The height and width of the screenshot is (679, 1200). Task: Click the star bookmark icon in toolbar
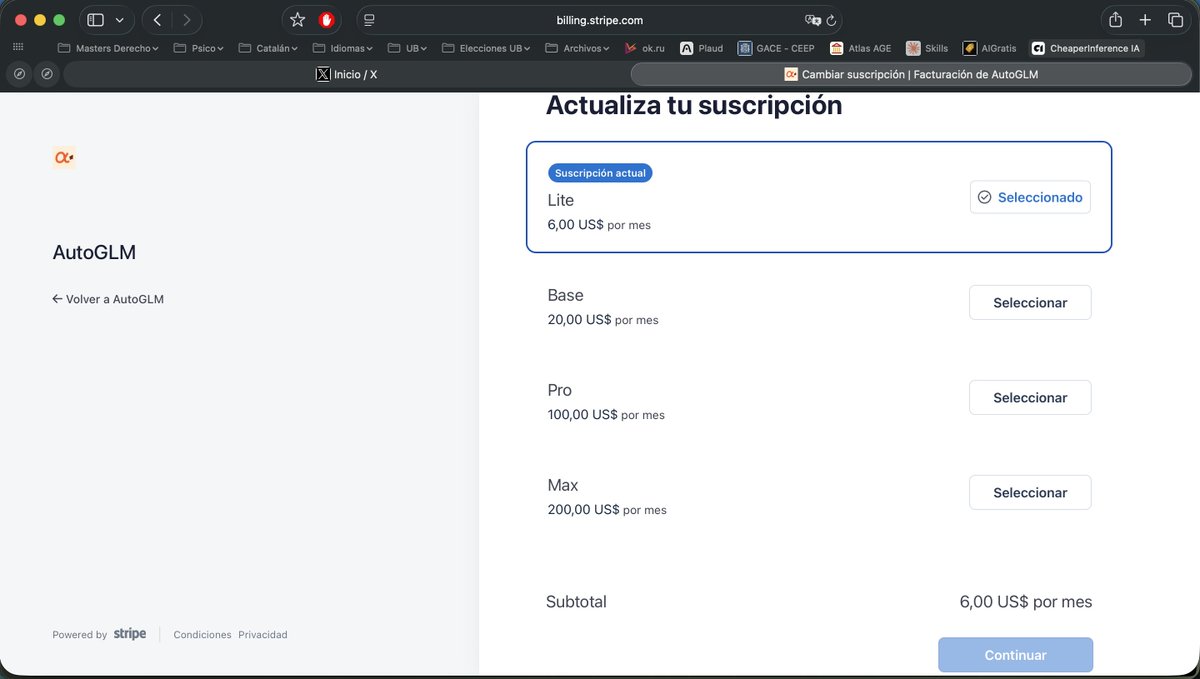(297, 20)
